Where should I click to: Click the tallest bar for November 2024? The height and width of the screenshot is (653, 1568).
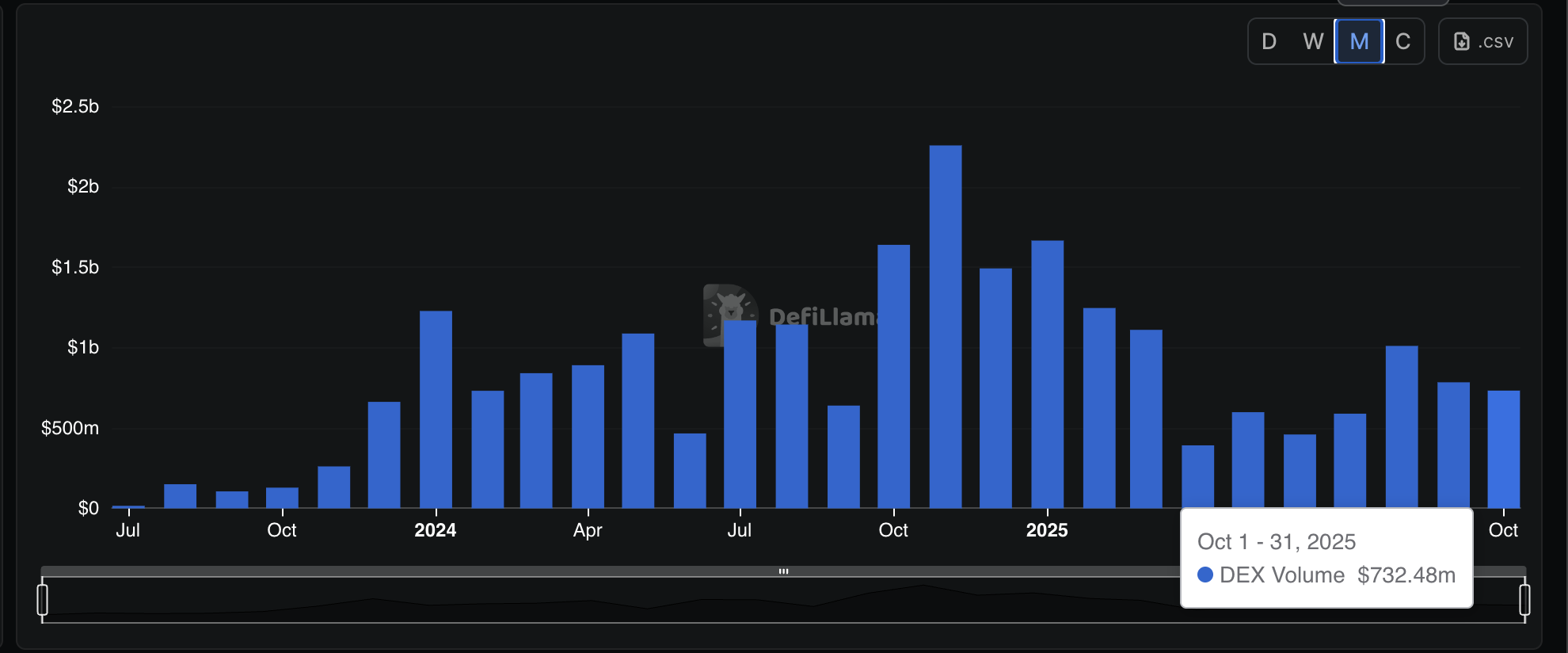[x=946, y=326]
